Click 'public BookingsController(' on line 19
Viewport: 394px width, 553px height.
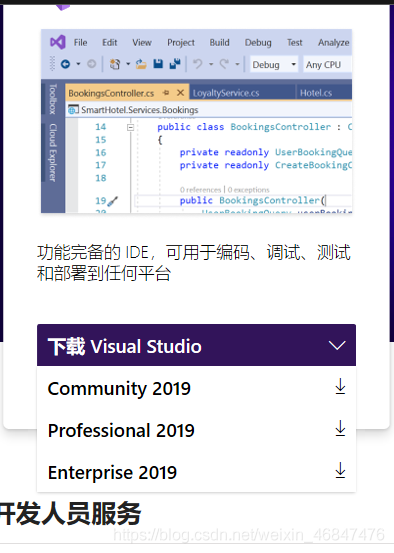coord(253,200)
